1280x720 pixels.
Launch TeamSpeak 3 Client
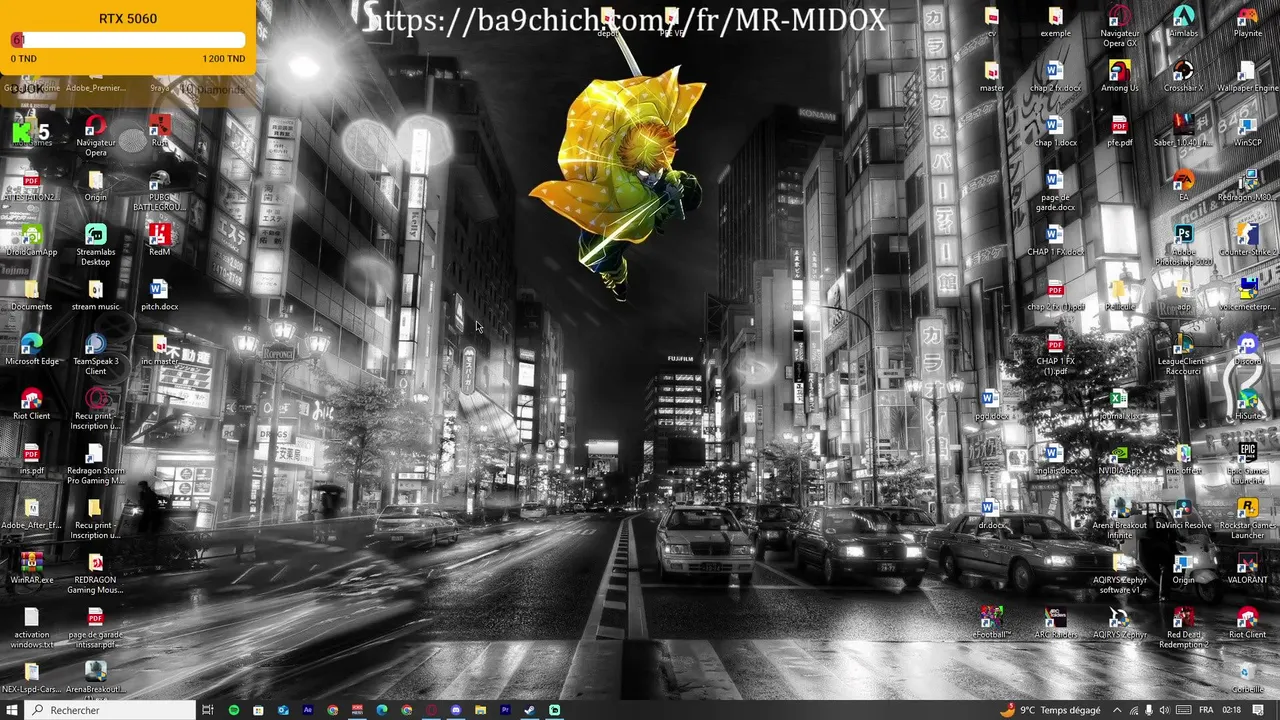click(95, 354)
